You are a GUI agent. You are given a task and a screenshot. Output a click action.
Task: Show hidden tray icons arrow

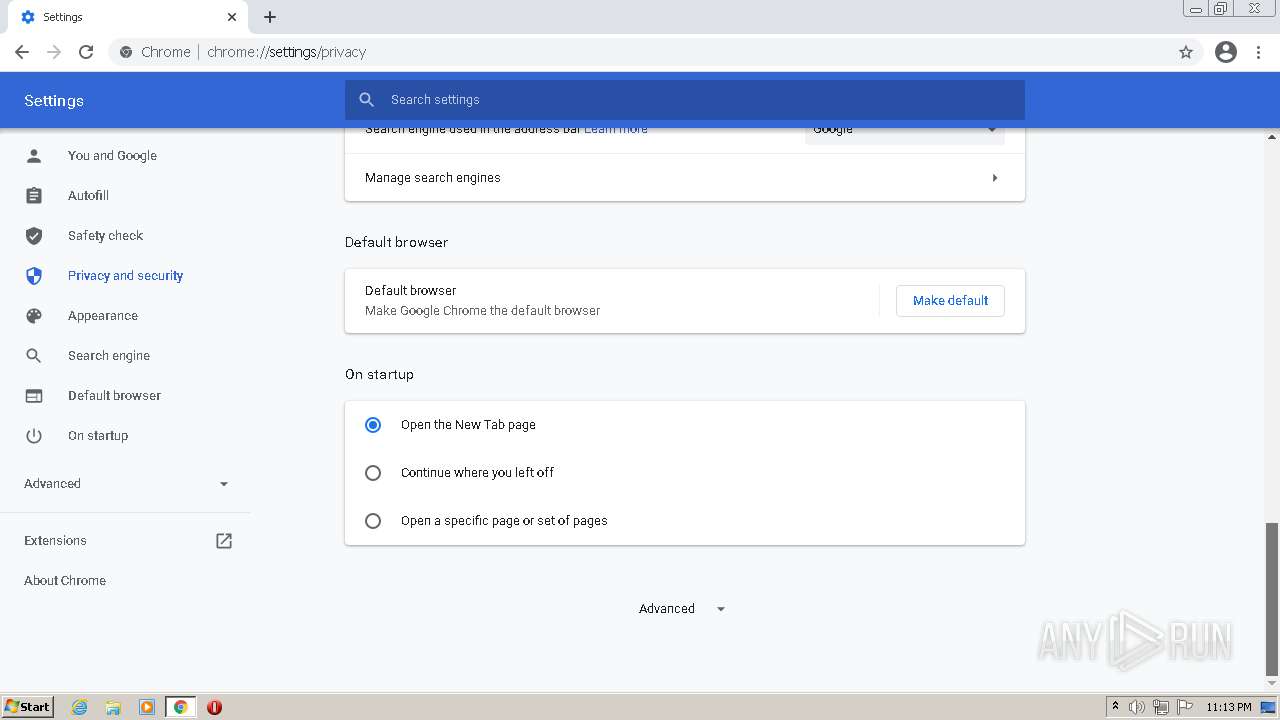1115,706
